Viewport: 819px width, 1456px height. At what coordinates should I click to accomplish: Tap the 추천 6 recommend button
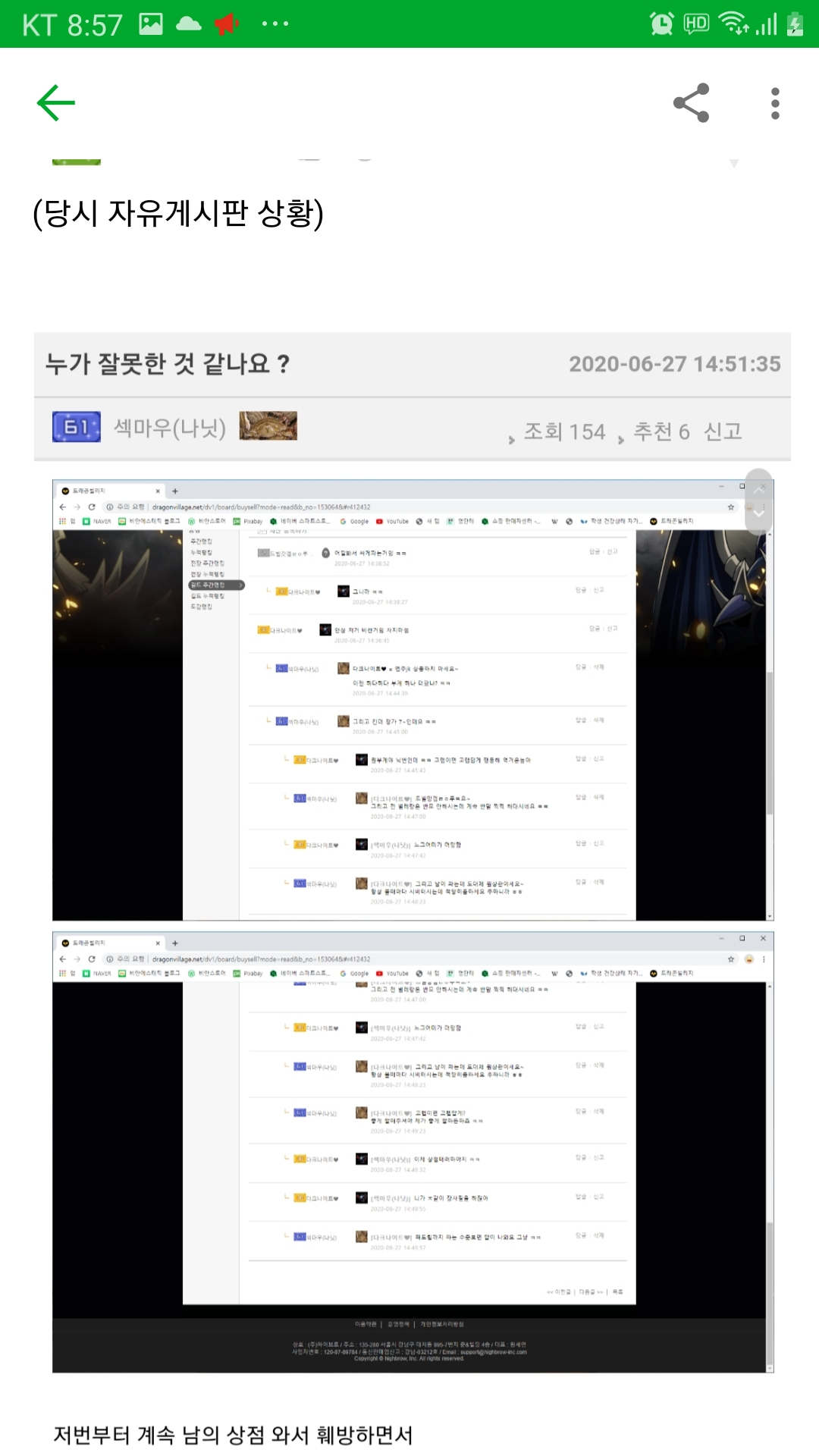[x=661, y=431]
